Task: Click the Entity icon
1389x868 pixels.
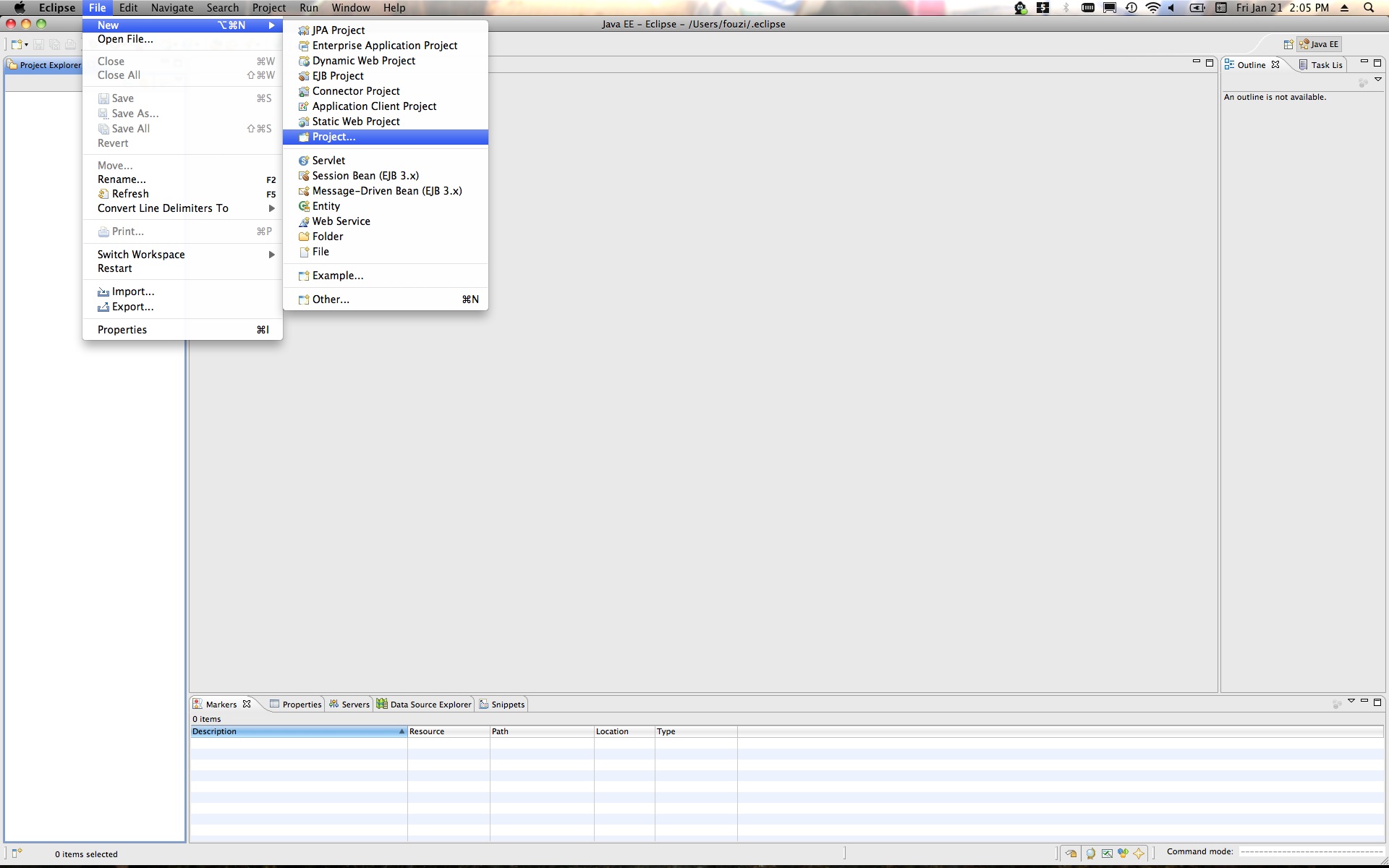Action: 304,206
